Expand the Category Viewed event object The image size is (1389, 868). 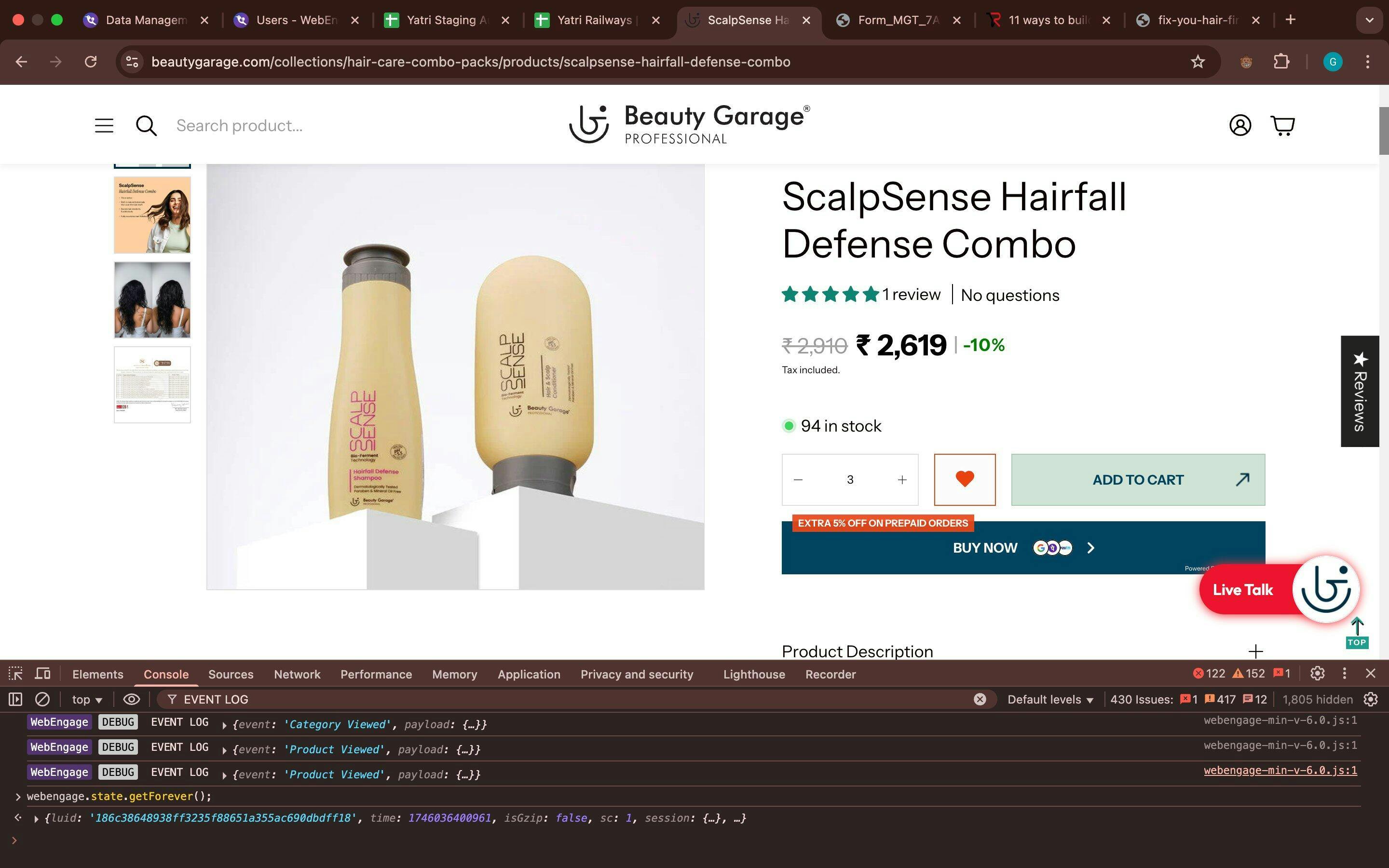point(224,725)
